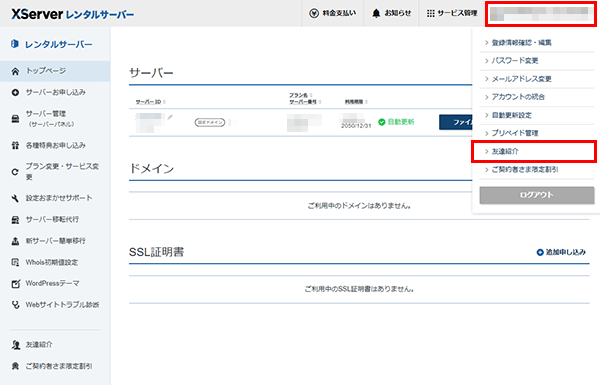Screen dimensions: 600x385
Task: Click the server icon for サーバー管理
Action: [x=15, y=119]
